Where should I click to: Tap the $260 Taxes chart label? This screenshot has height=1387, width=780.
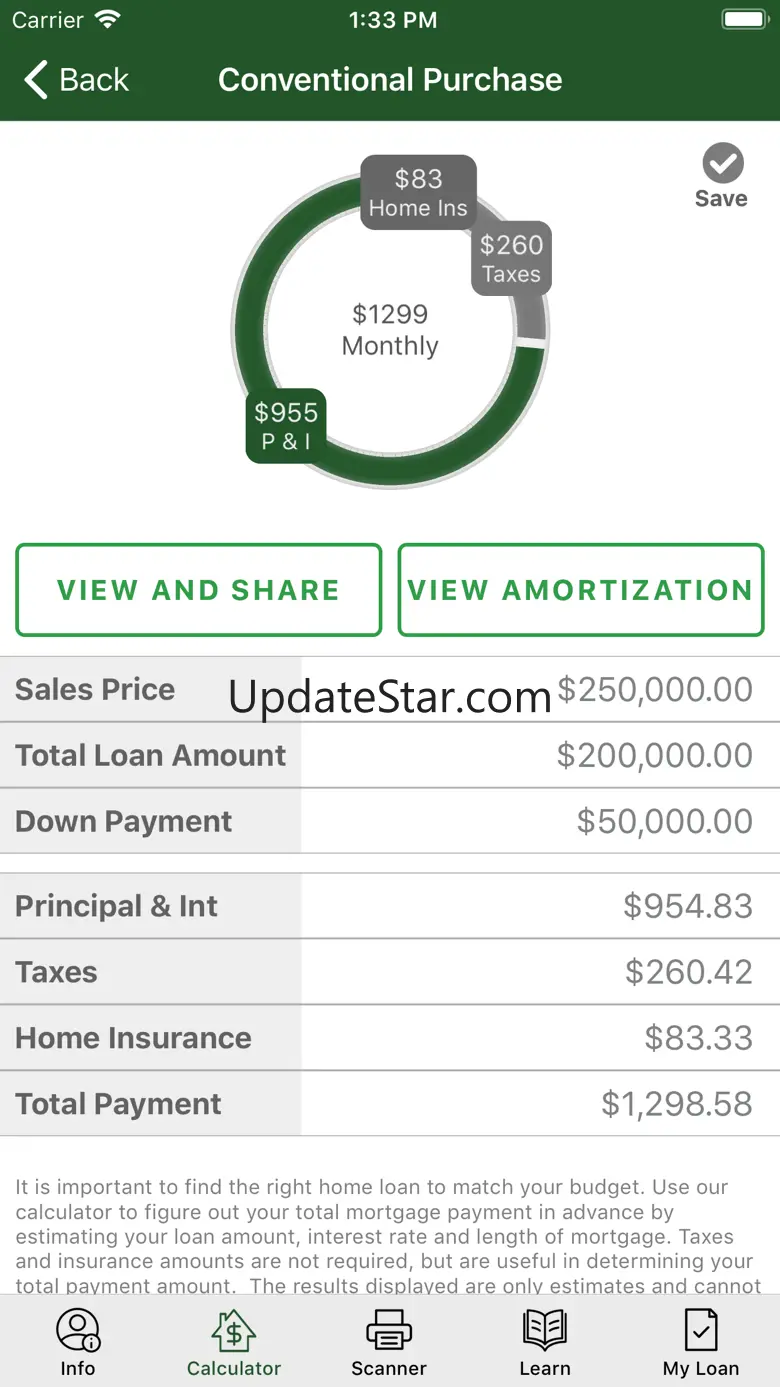511,258
